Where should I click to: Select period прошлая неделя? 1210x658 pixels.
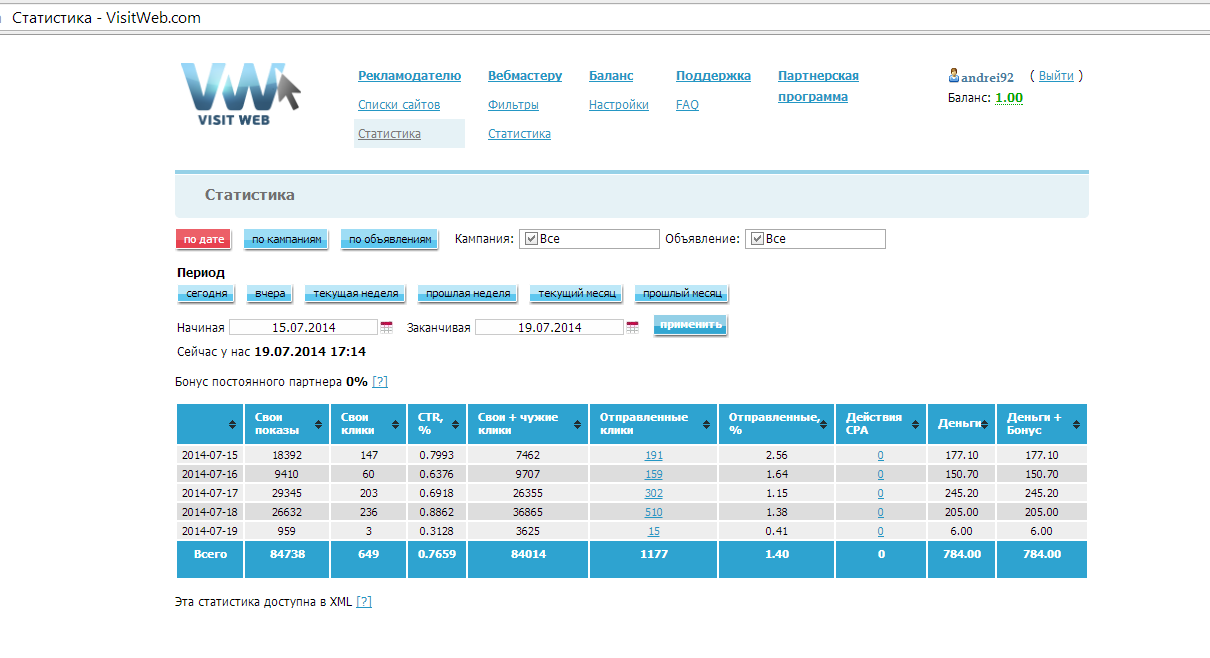tap(468, 294)
